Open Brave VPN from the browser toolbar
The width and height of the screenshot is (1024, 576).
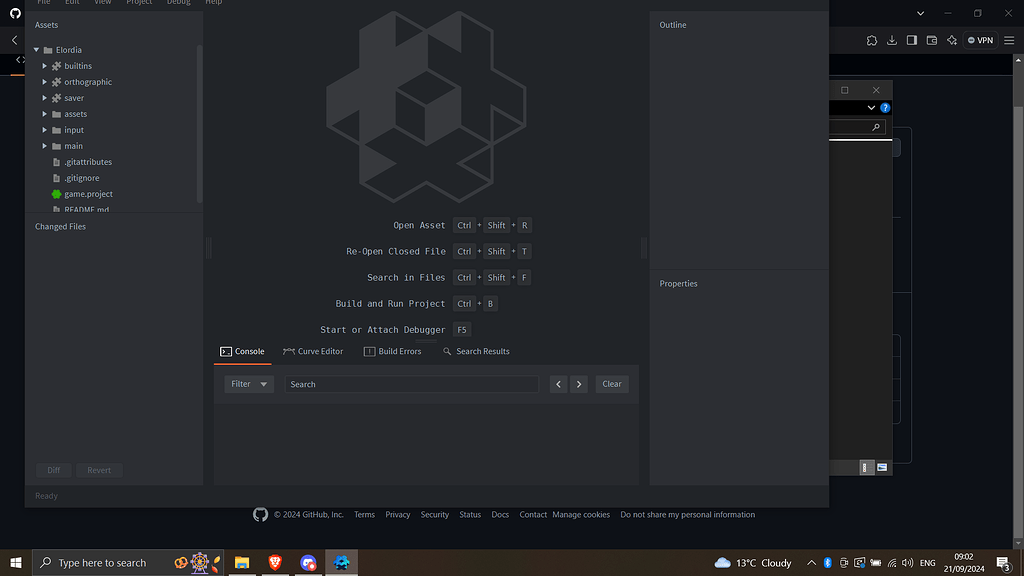979,40
